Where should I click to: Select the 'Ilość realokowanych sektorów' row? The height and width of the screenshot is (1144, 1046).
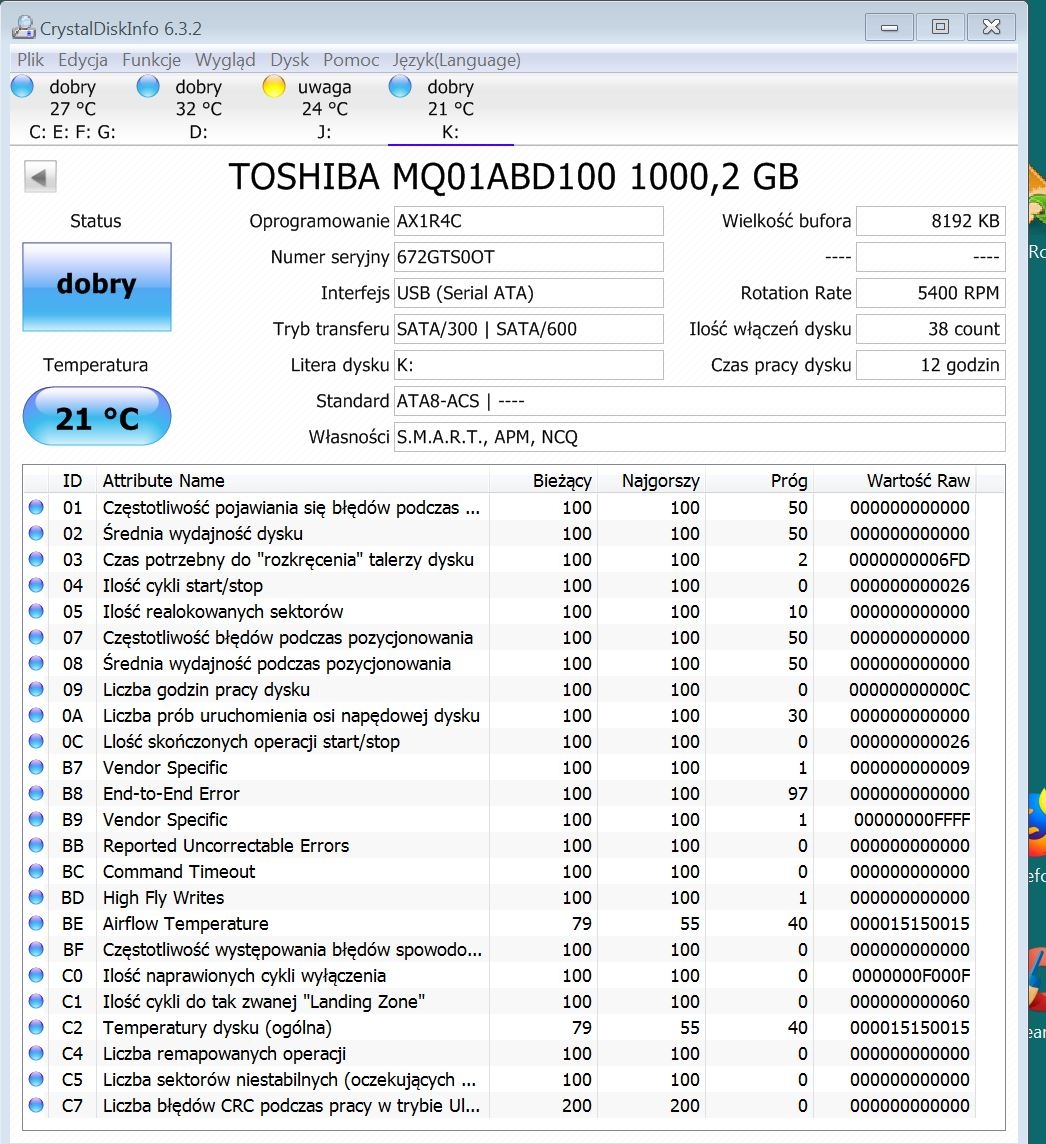(500, 611)
